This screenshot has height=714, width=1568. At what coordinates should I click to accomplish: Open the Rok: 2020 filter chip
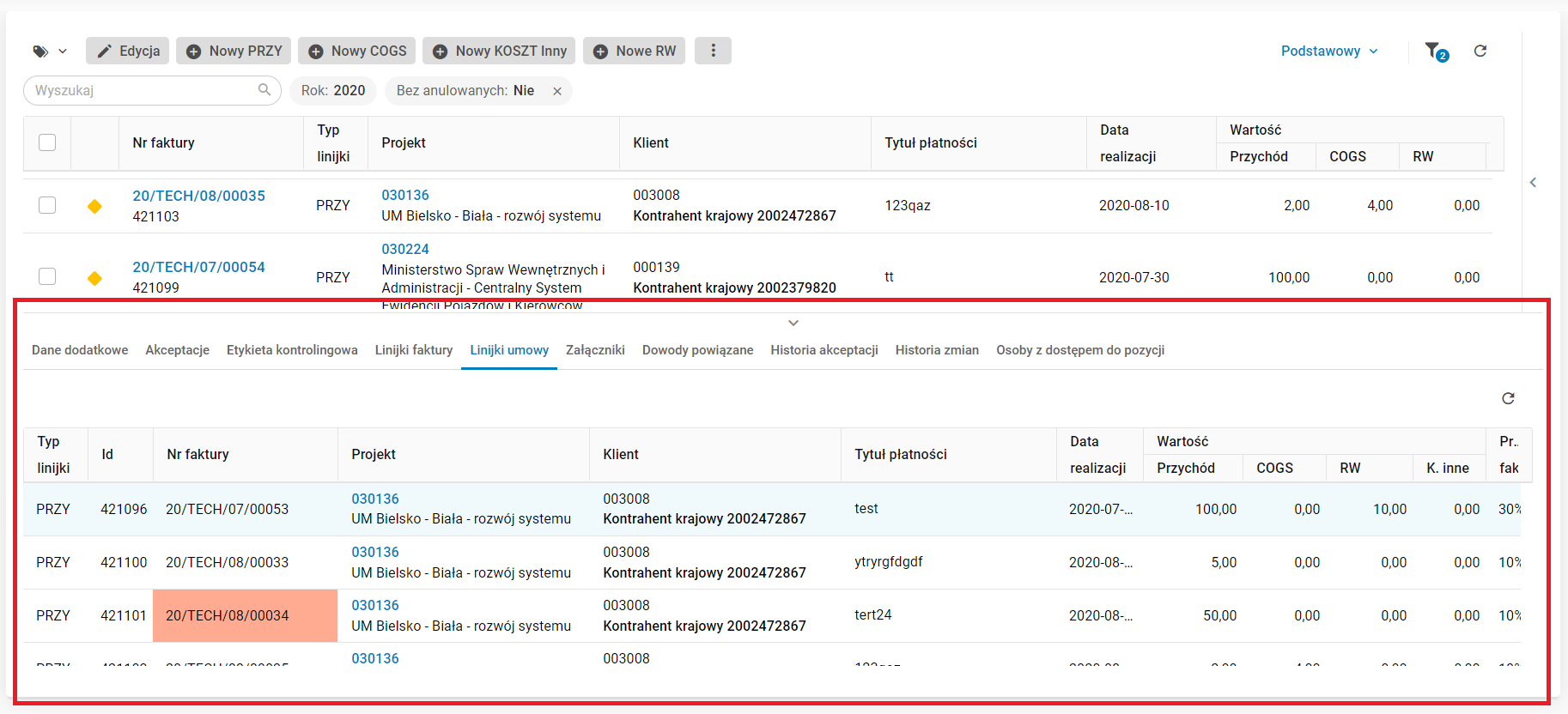point(333,91)
